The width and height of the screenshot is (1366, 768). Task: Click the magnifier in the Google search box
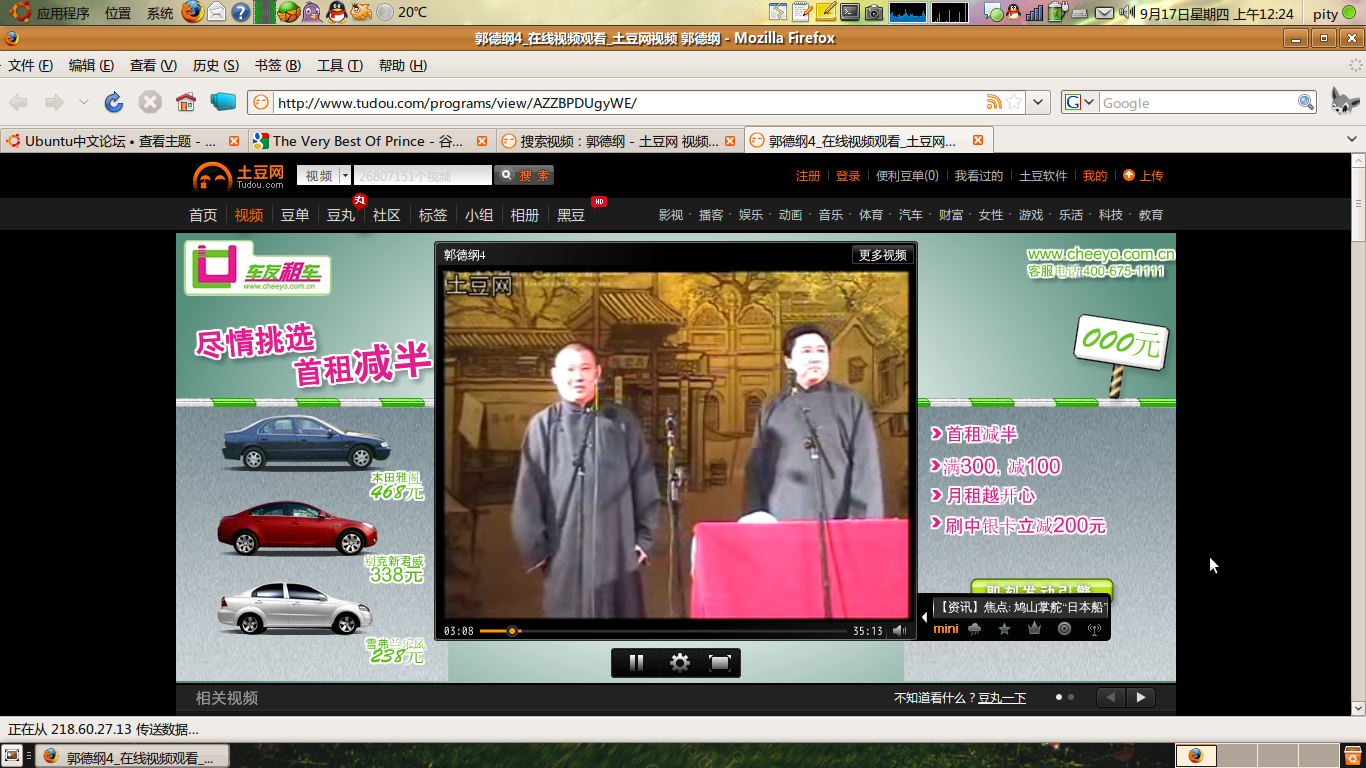(x=1306, y=102)
